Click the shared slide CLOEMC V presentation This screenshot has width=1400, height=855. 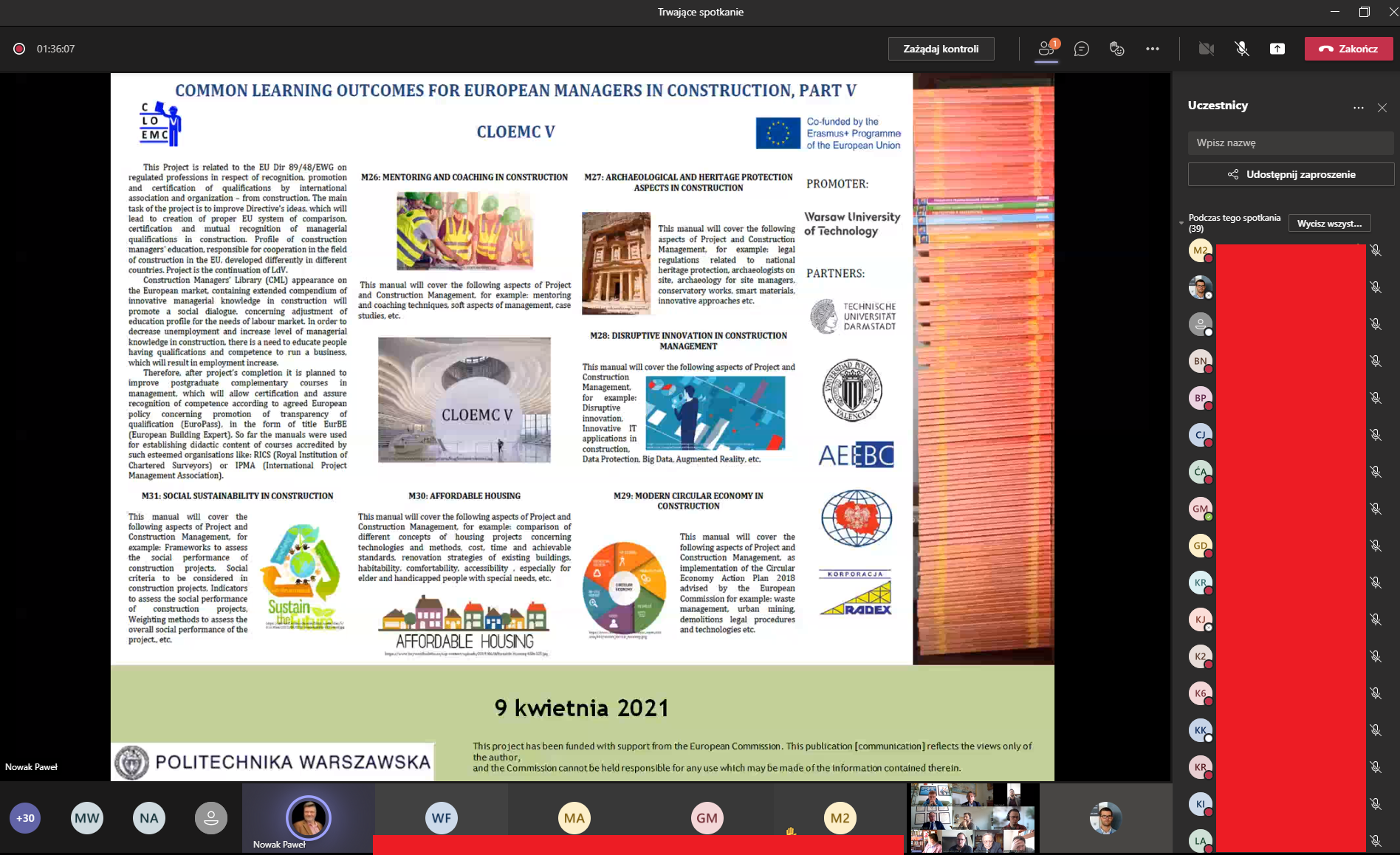(x=582, y=427)
